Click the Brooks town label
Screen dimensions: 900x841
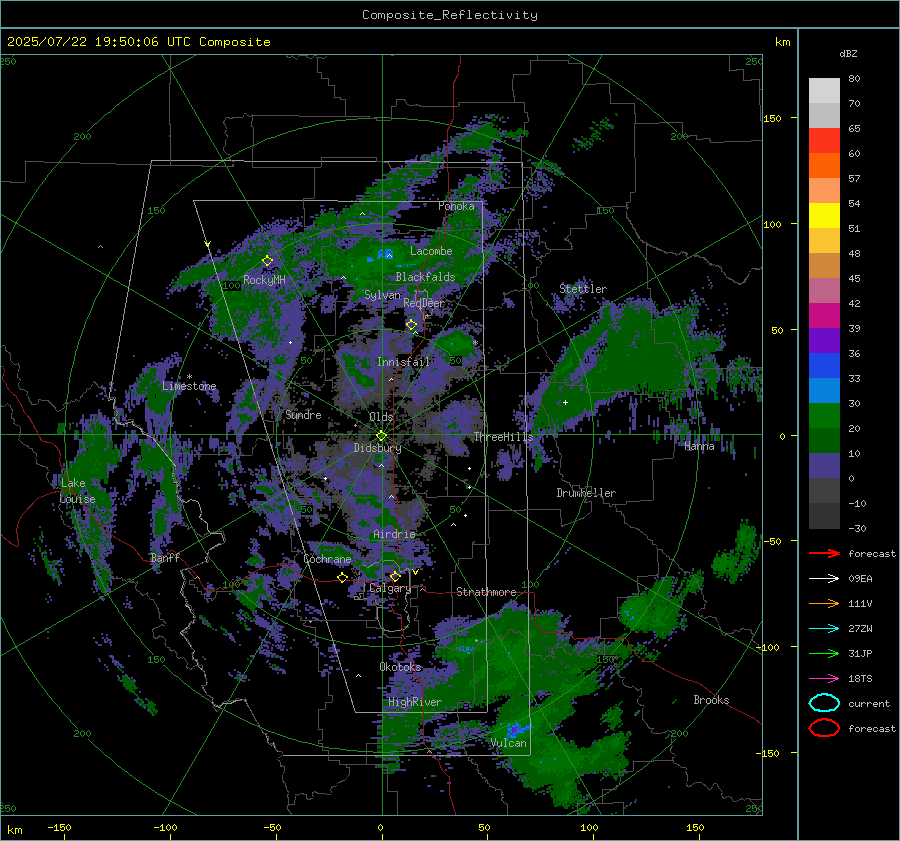click(x=711, y=700)
